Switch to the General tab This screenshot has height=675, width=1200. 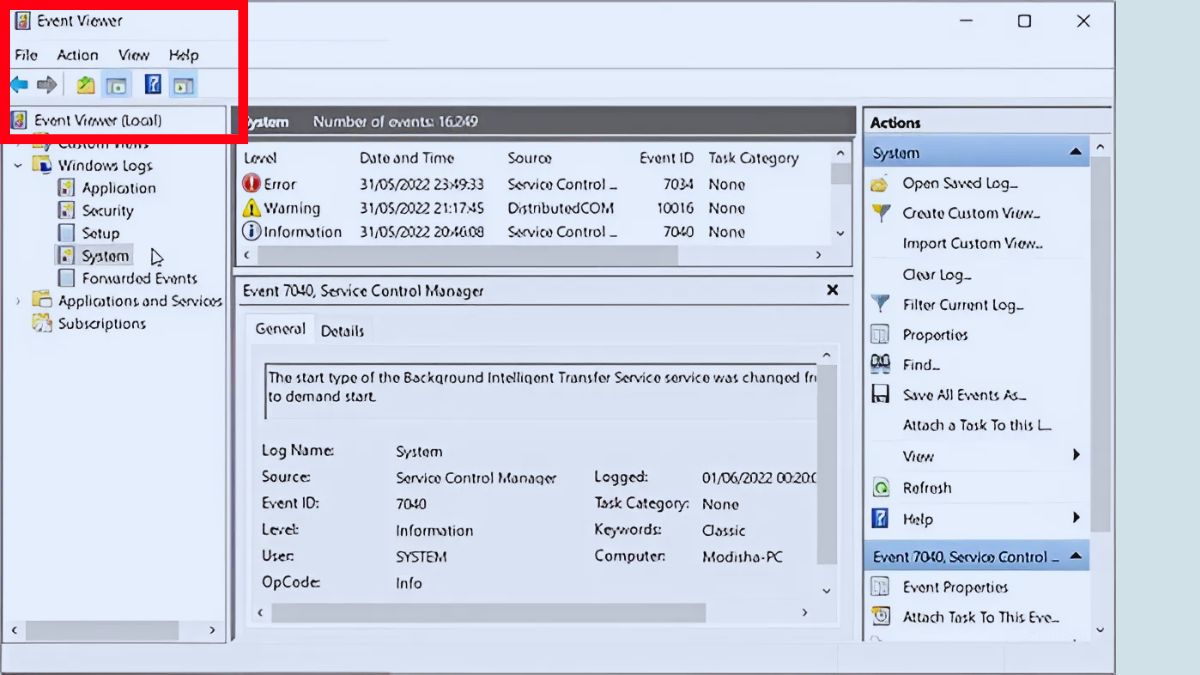pyautogui.click(x=280, y=329)
